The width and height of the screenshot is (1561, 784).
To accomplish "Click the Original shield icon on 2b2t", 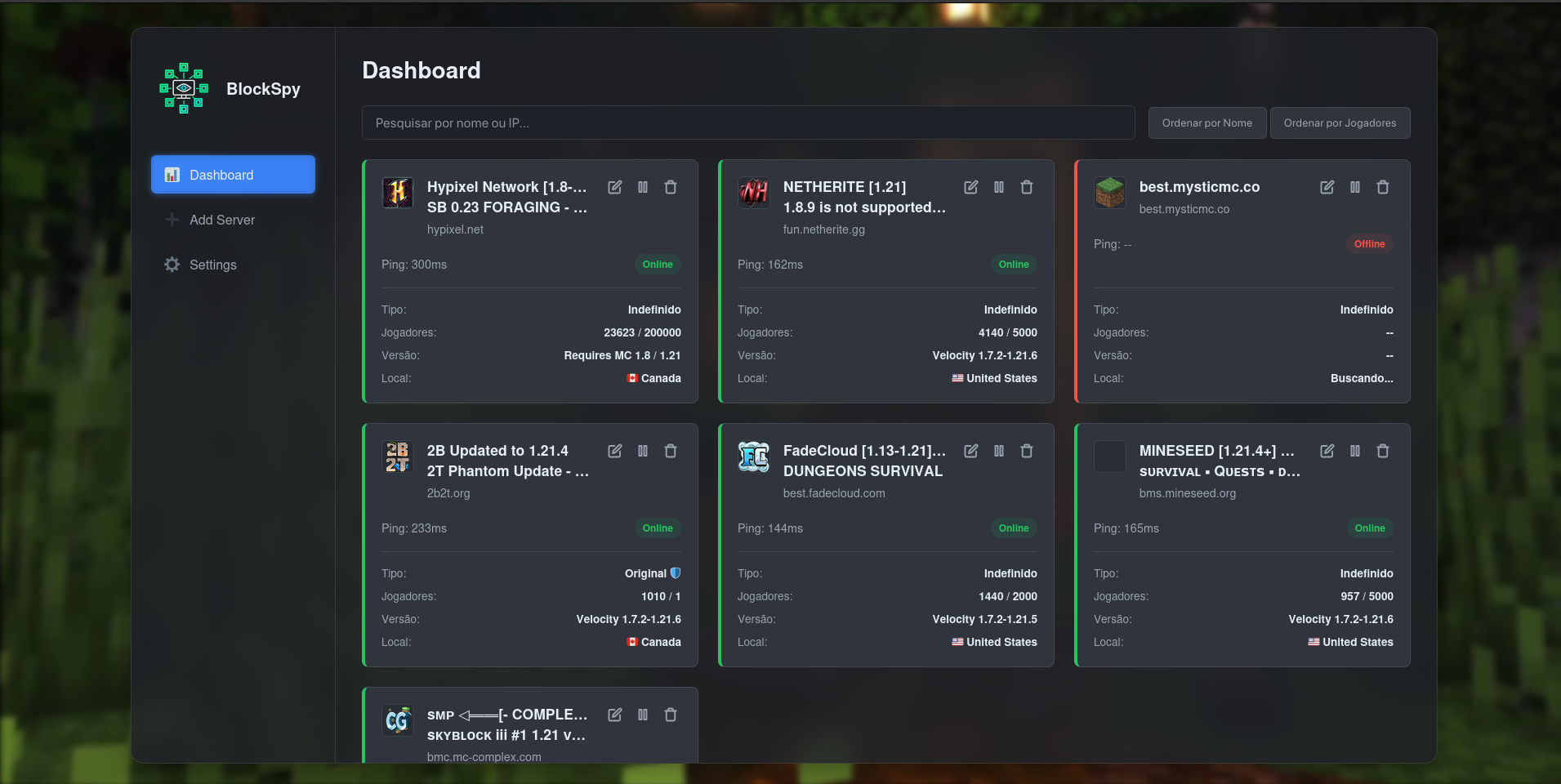I will coord(676,573).
